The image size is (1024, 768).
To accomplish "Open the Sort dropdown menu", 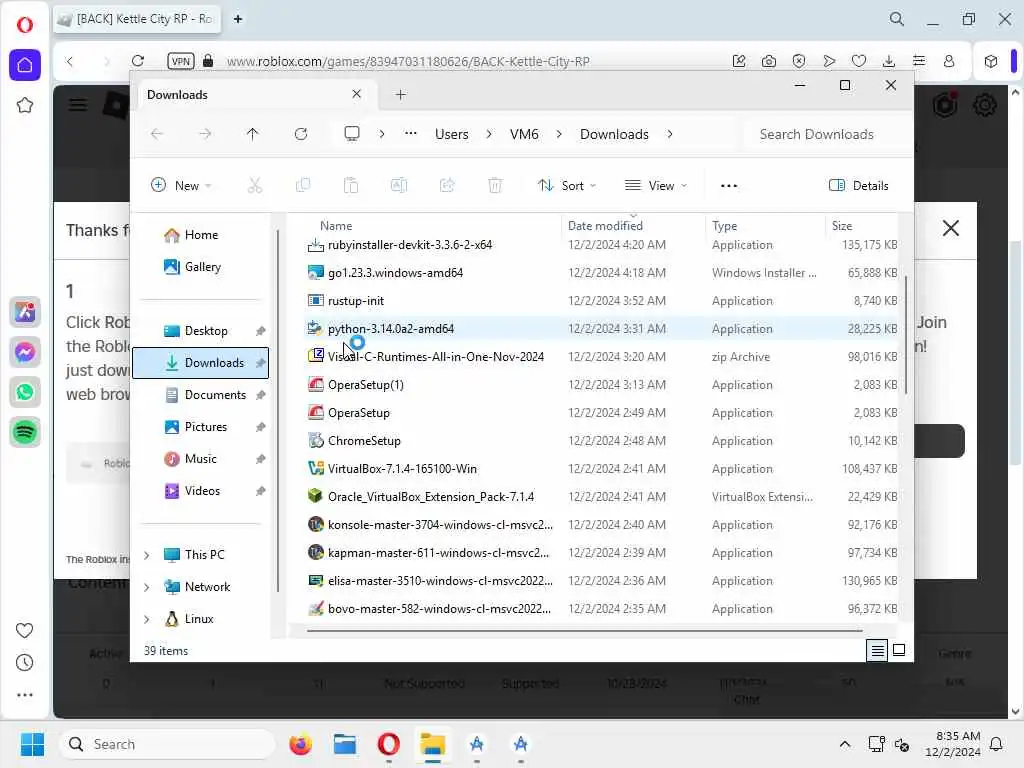I will [x=566, y=185].
